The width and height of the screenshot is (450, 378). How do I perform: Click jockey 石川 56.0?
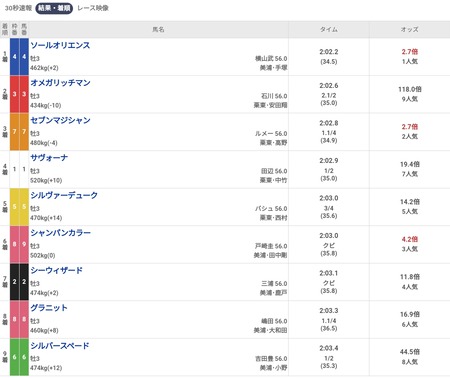point(274,96)
